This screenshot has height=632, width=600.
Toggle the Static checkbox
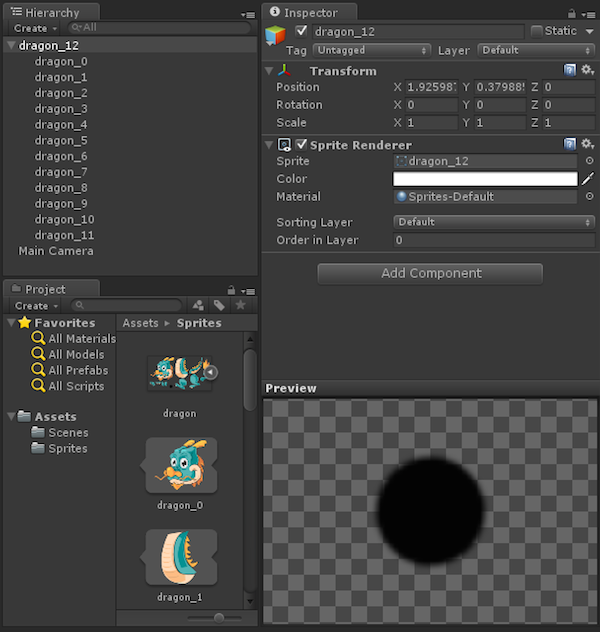(536, 31)
